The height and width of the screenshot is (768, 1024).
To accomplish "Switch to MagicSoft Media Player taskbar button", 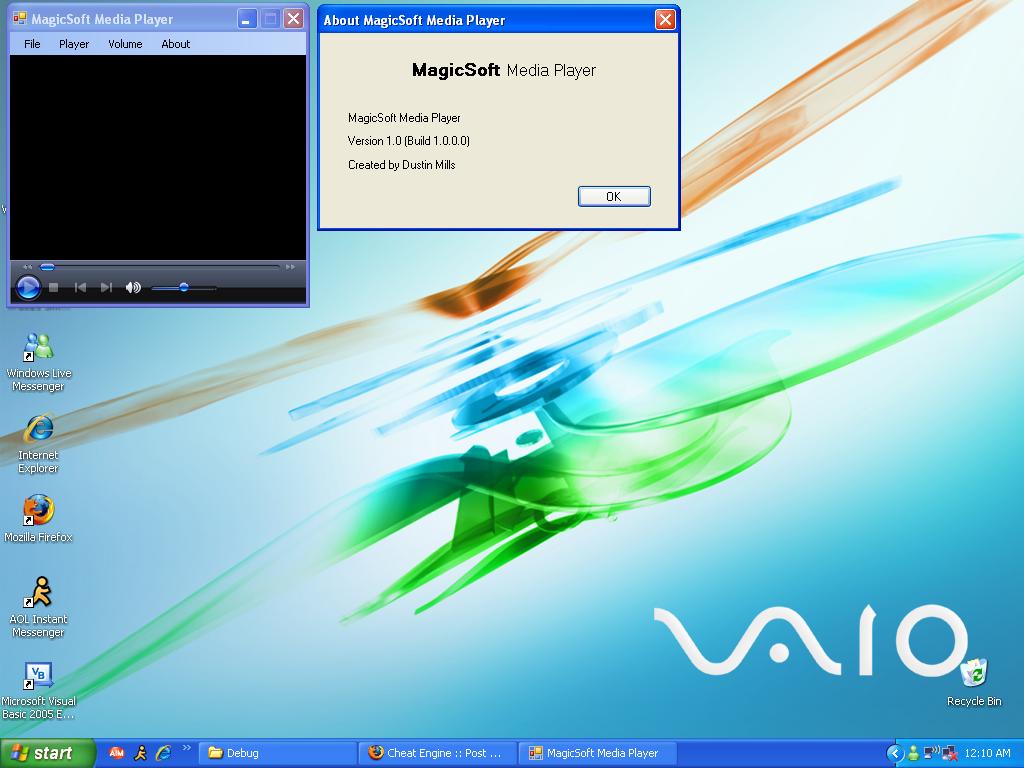I will (x=598, y=753).
